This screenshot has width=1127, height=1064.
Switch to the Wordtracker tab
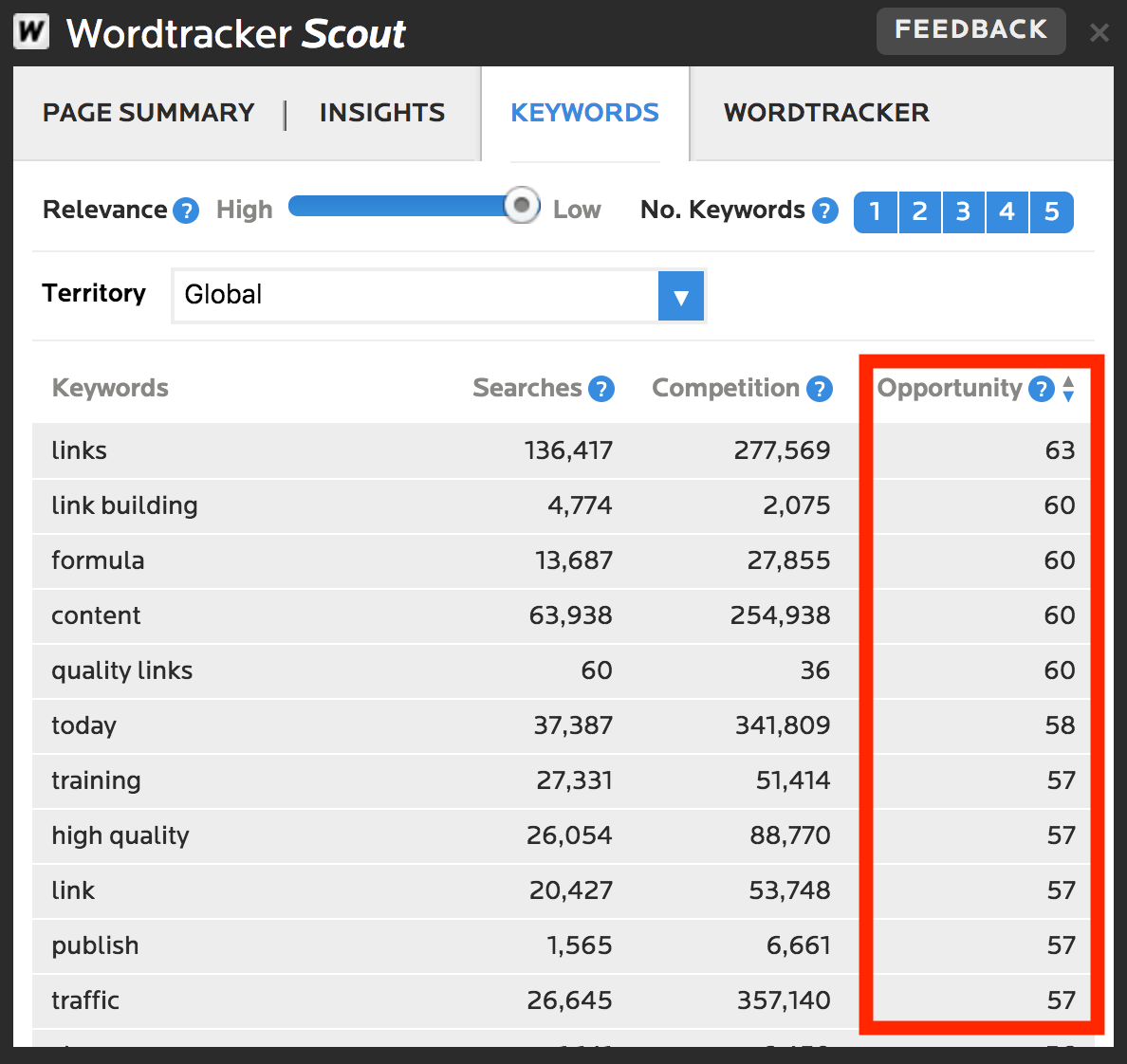pyautogui.click(x=826, y=112)
